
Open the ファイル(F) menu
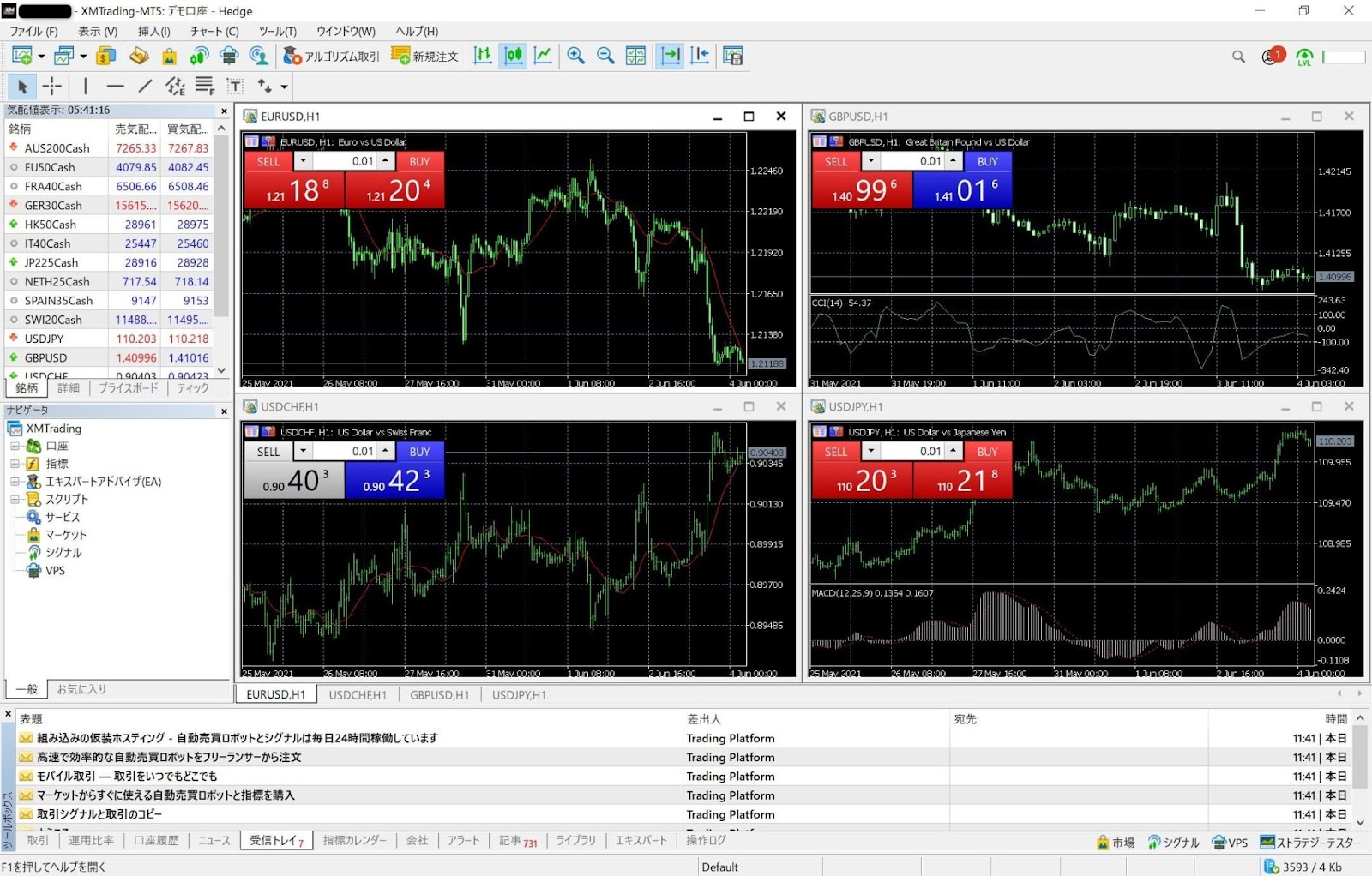pyautogui.click(x=34, y=31)
